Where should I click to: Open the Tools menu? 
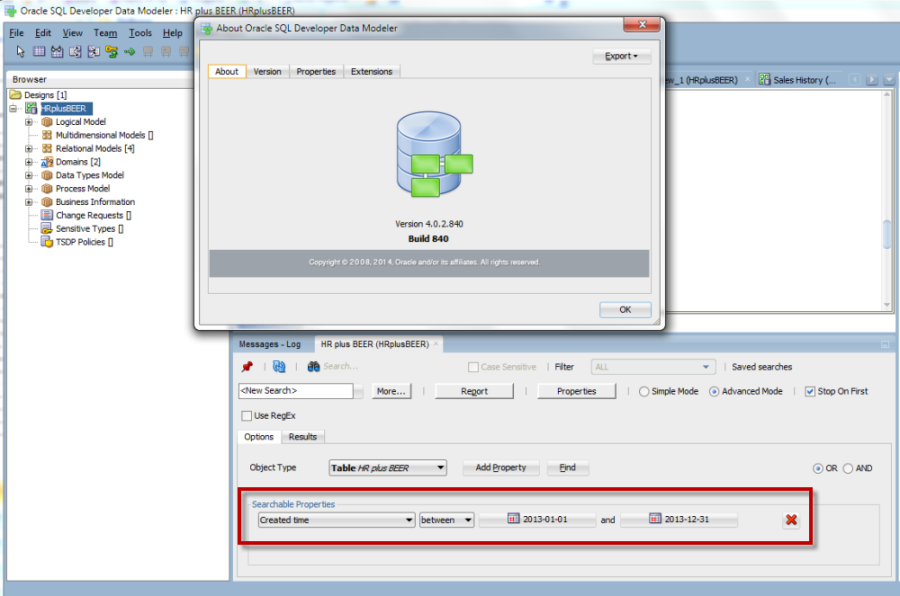click(x=140, y=33)
